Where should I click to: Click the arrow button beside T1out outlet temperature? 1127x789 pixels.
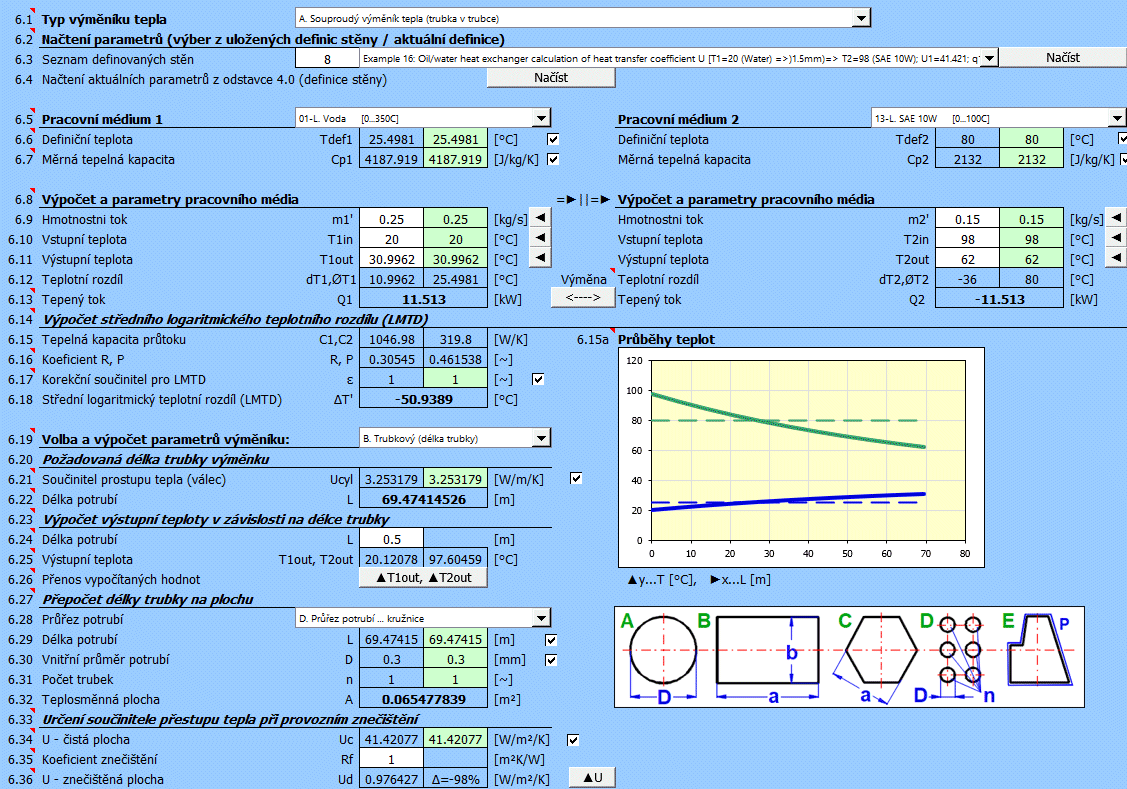point(539,258)
